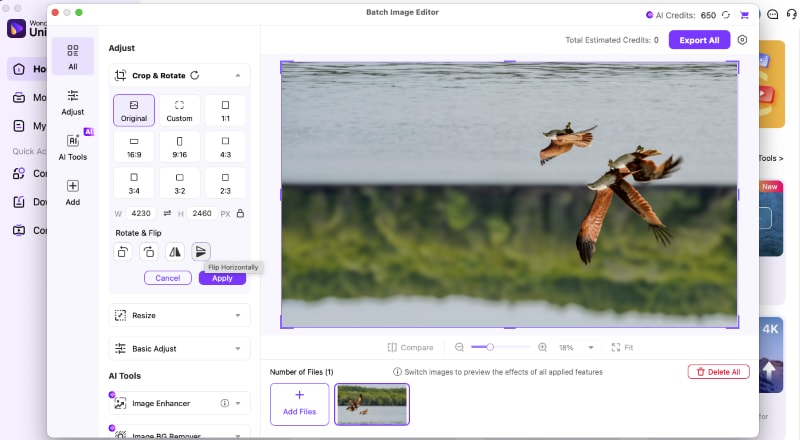Collapse the Crop & Rotate panel
The height and width of the screenshot is (440, 800).
pos(238,76)
